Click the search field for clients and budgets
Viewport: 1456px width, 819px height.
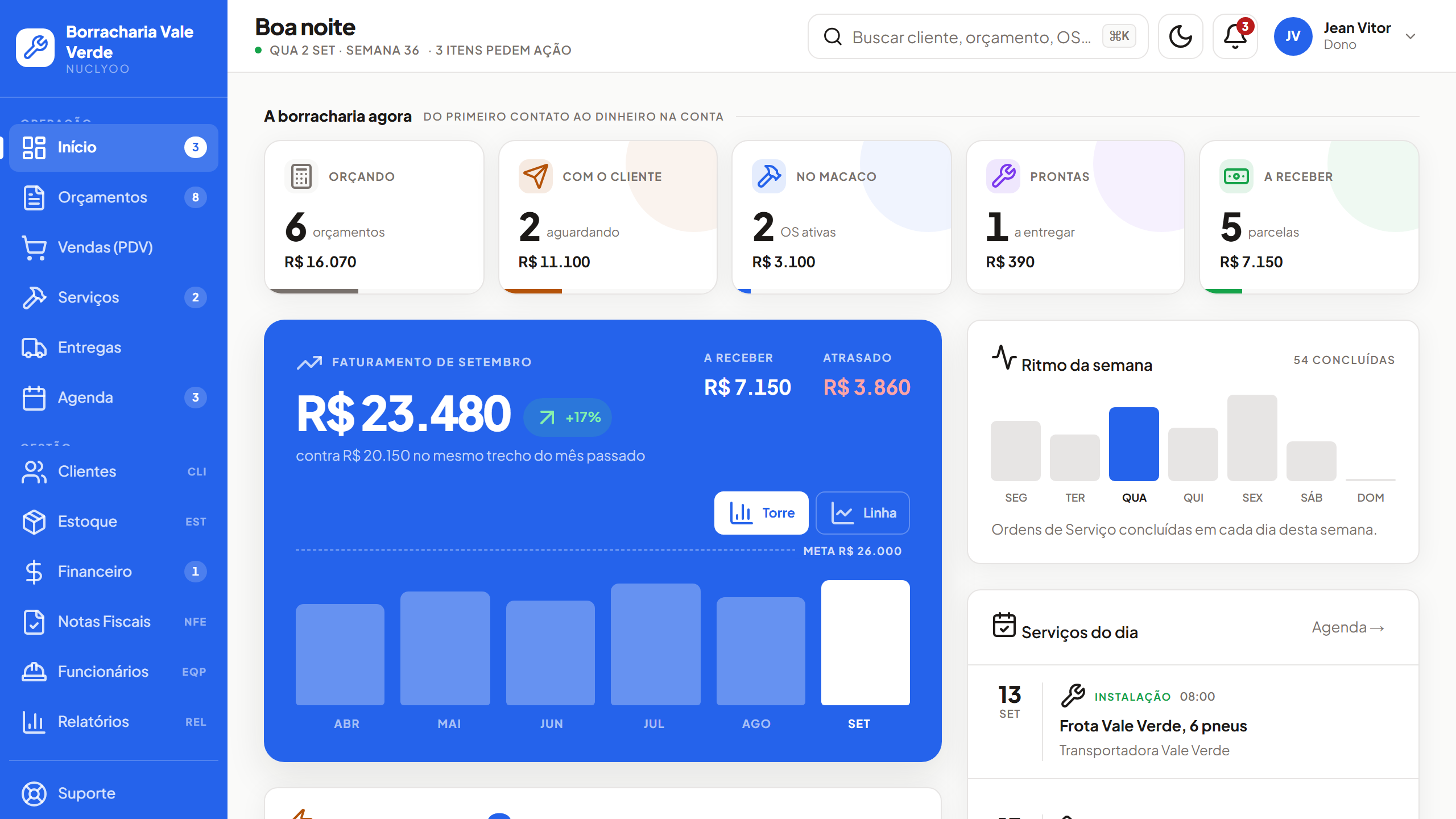point(978,36)
